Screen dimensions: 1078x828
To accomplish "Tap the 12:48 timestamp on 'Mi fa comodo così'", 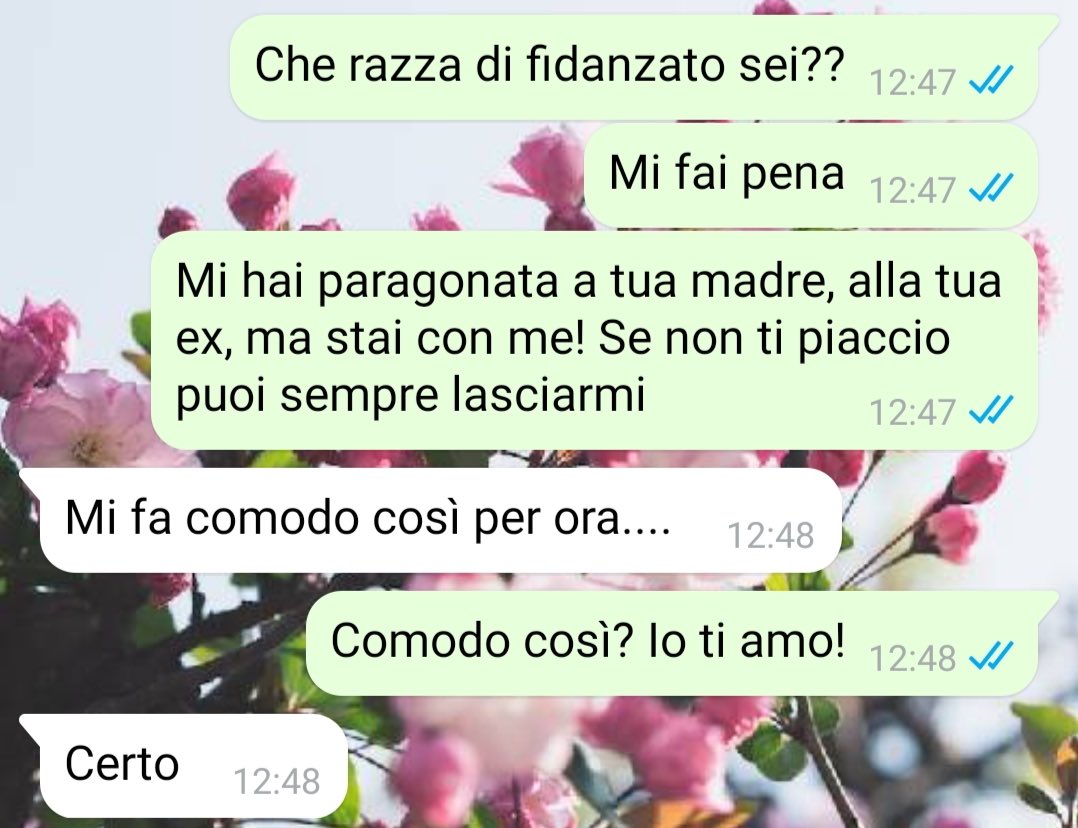I will (x=771, y=534).
